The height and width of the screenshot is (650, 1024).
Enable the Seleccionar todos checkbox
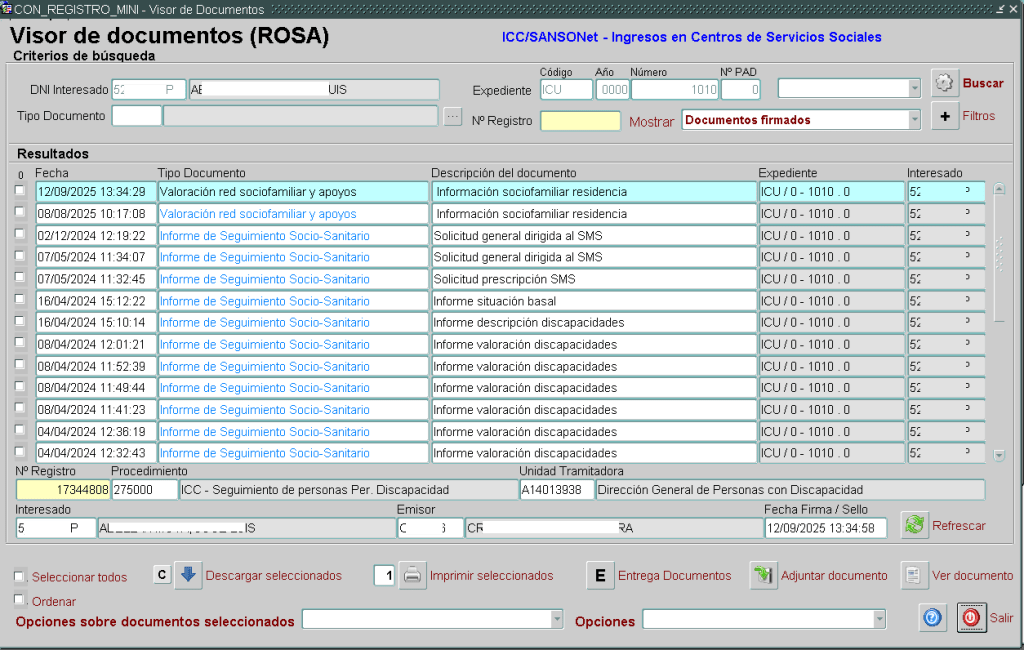point(20,577)
